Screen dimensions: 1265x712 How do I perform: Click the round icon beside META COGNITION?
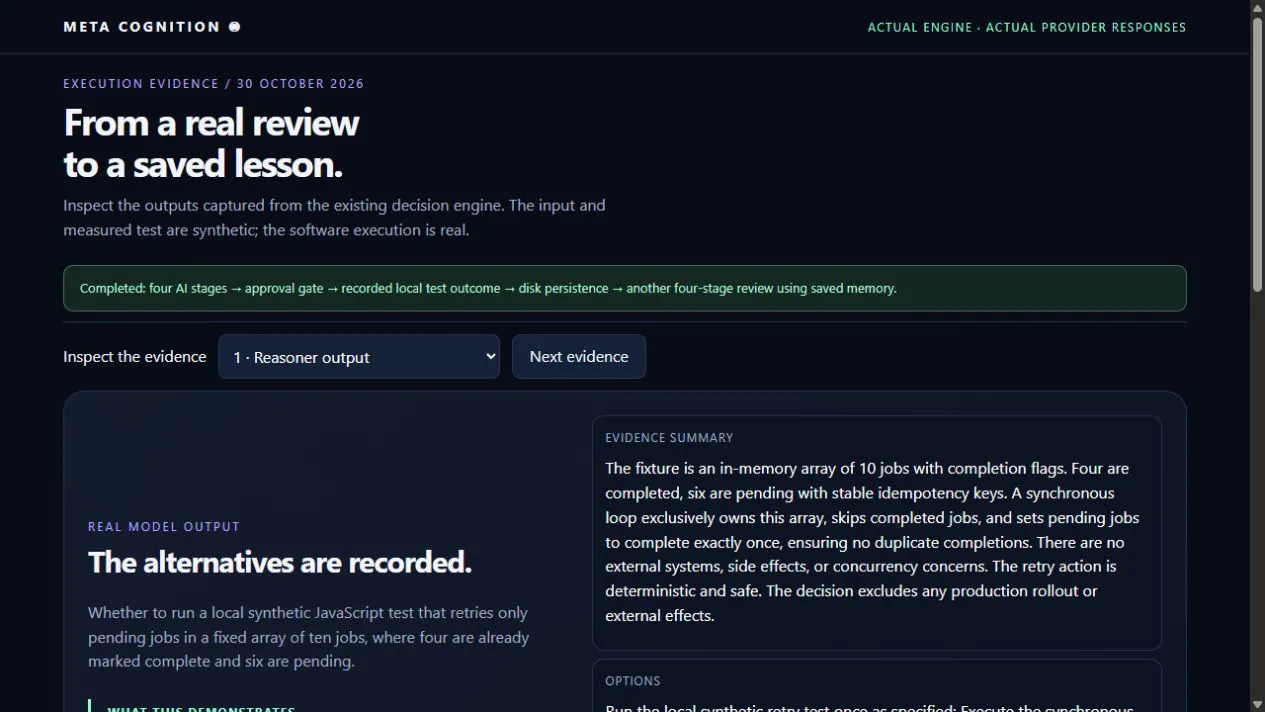235,27
